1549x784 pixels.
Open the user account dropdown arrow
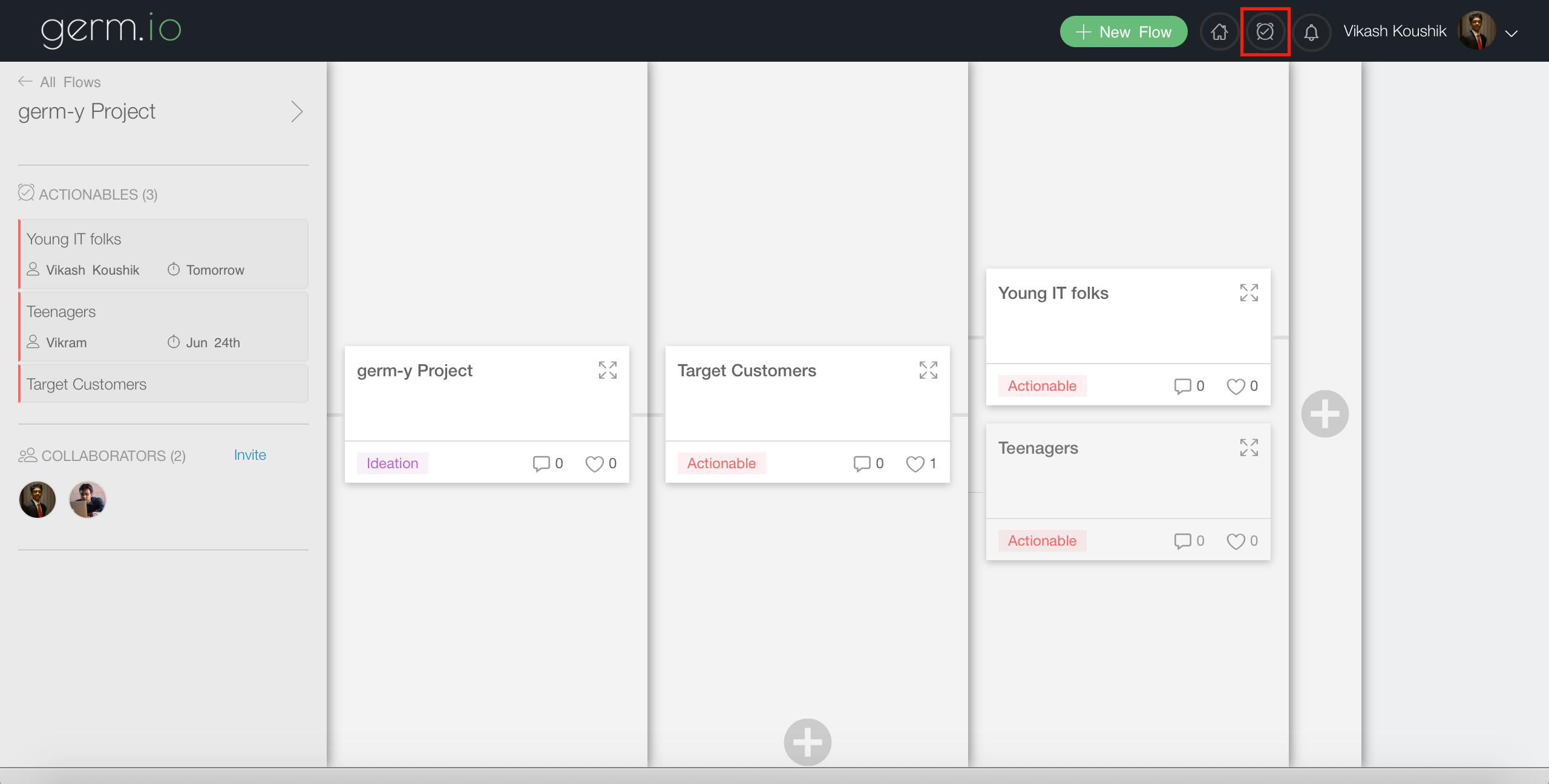(1511, 33)
